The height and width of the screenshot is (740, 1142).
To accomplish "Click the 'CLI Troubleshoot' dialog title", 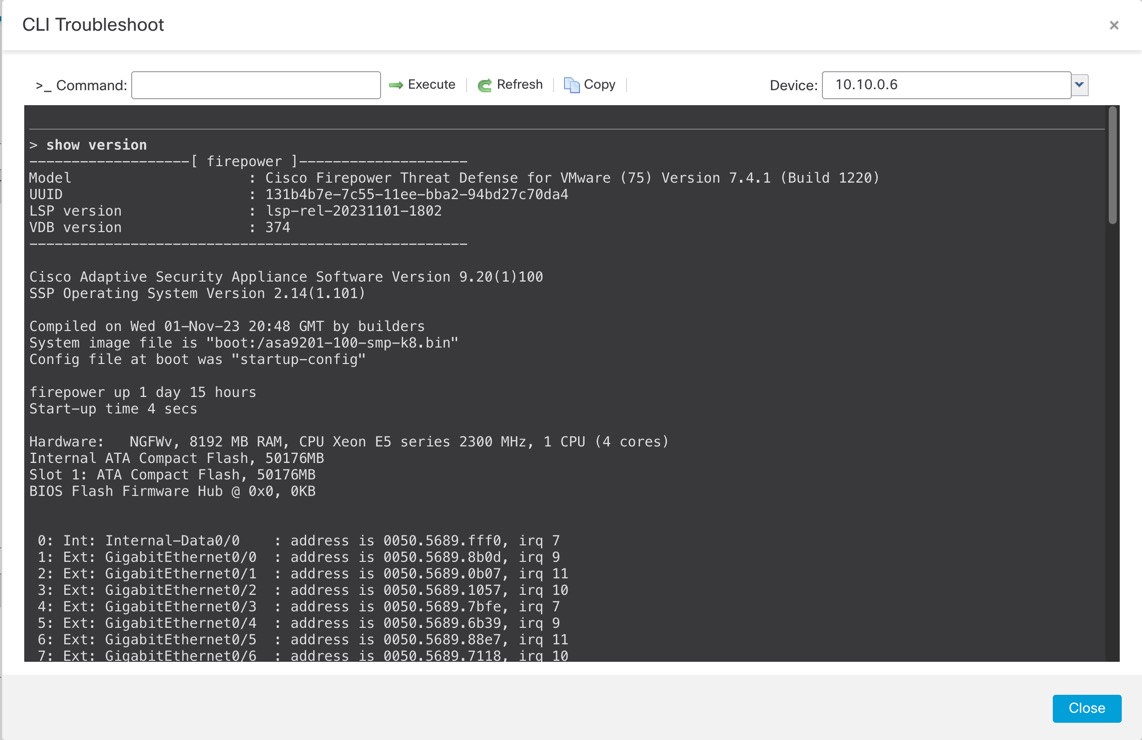I will point(93,25).
